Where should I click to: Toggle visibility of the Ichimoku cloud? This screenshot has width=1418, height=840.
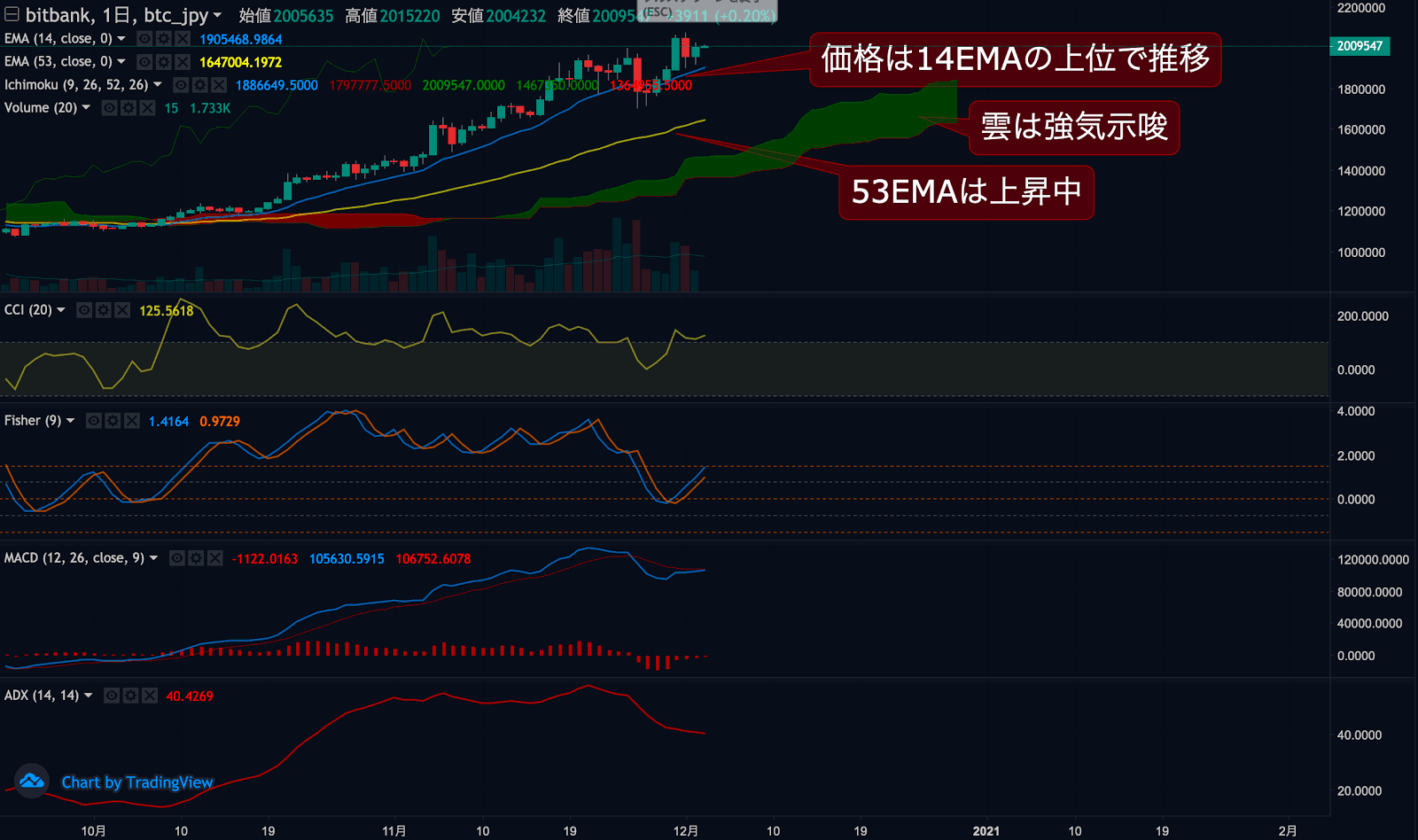pos(181,85)
